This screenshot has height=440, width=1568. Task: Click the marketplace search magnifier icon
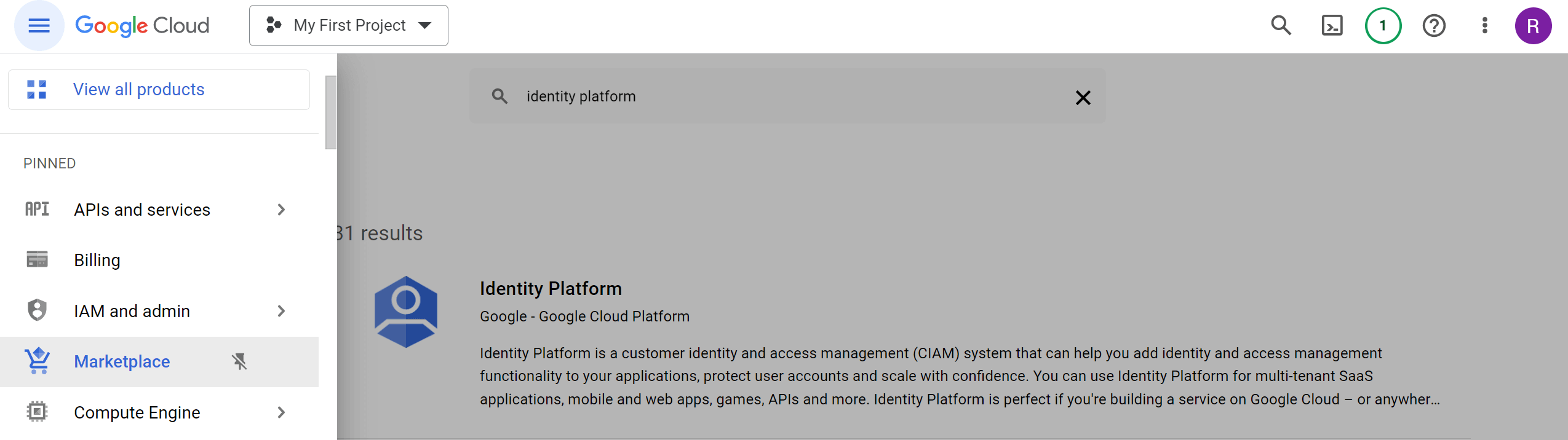[499, 96]
